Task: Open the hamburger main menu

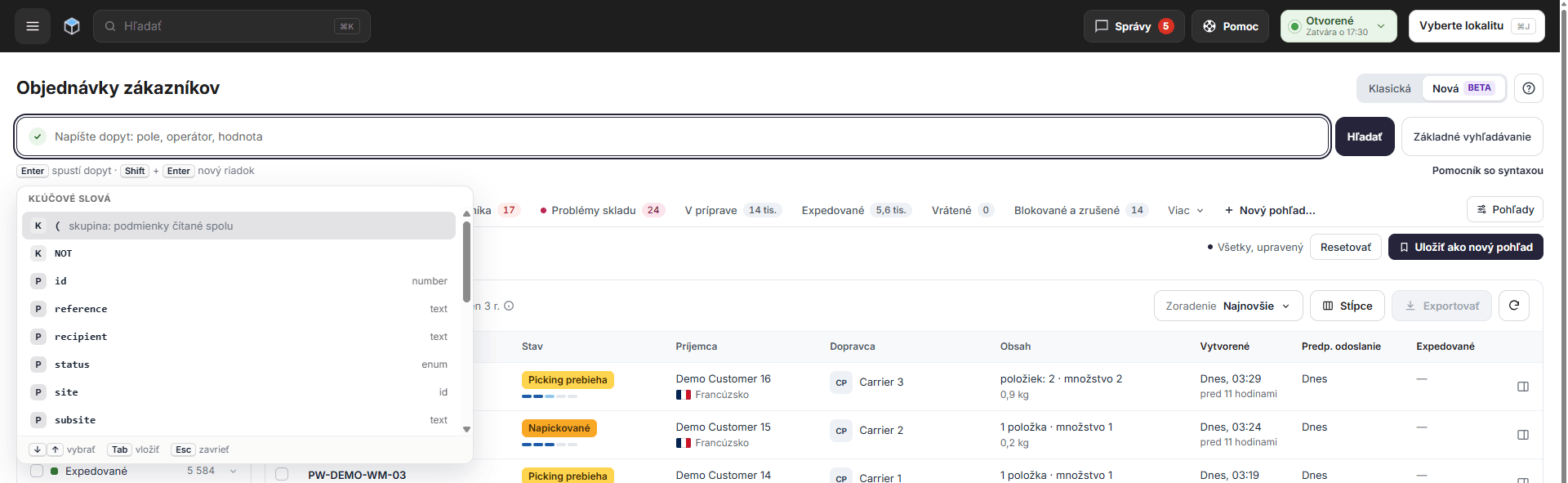Action: click(x=33, y=26)
